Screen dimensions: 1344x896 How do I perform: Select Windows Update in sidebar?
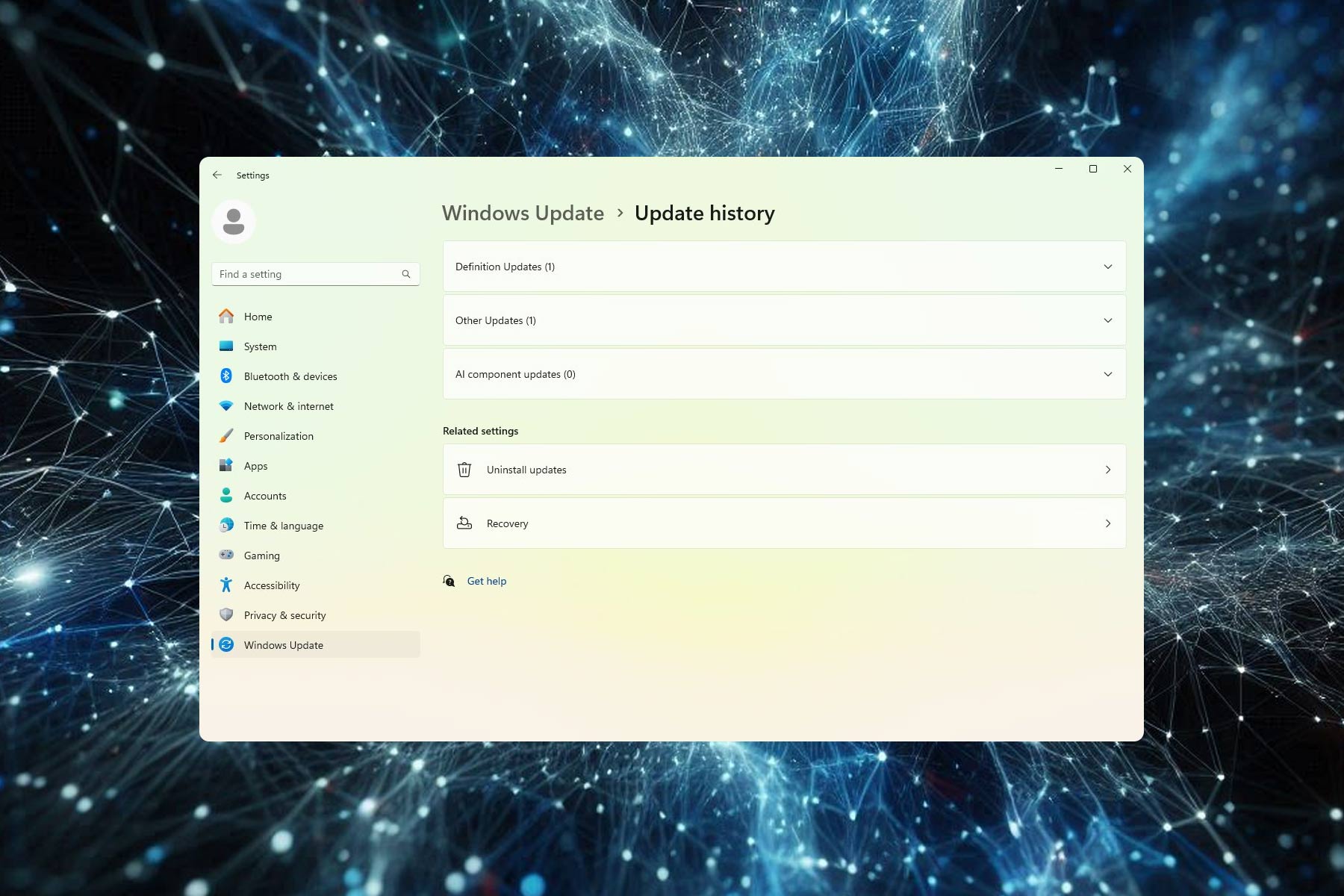[x=316, y=645]
